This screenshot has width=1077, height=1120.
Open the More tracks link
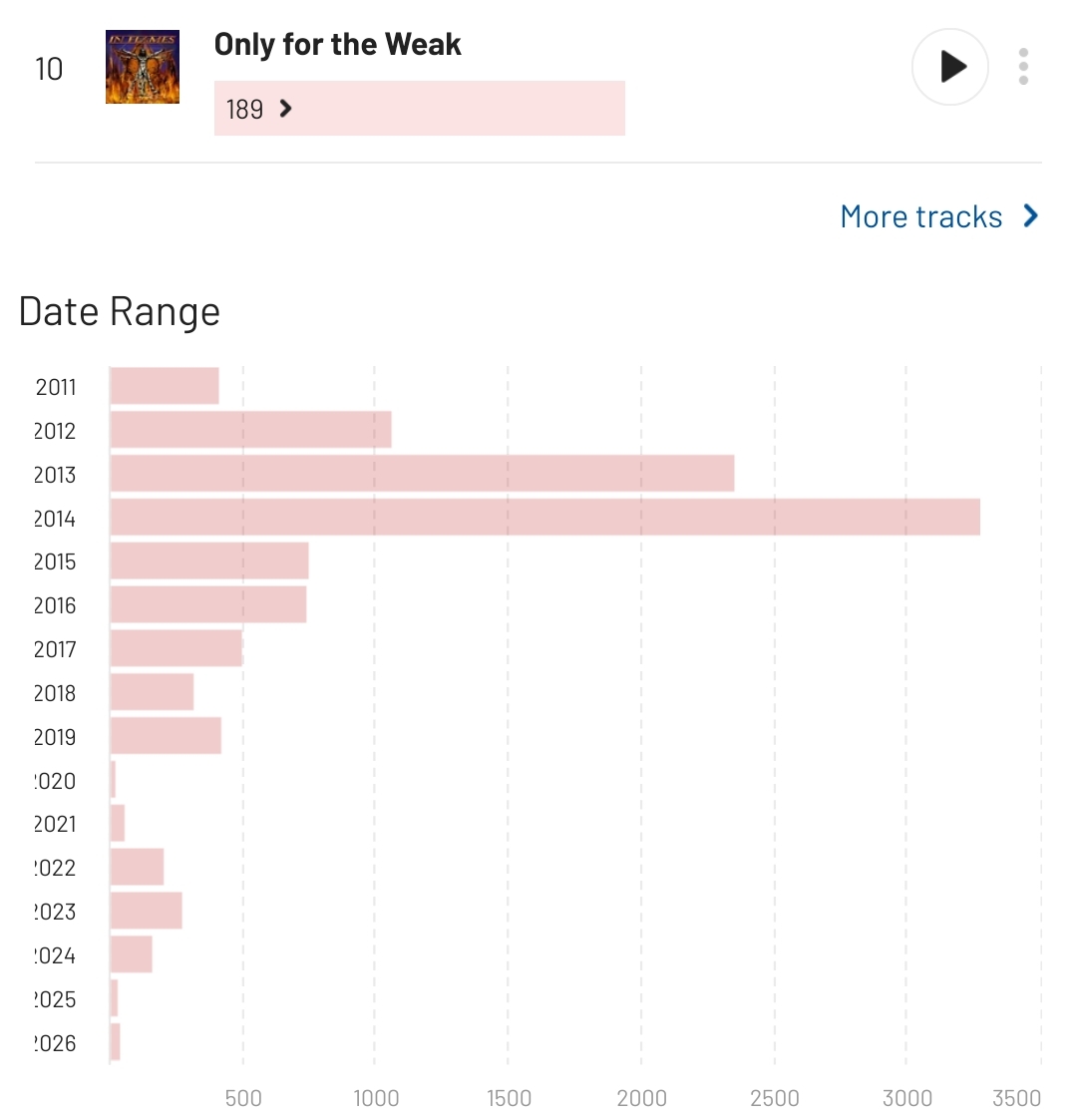(x=920, y=216)
